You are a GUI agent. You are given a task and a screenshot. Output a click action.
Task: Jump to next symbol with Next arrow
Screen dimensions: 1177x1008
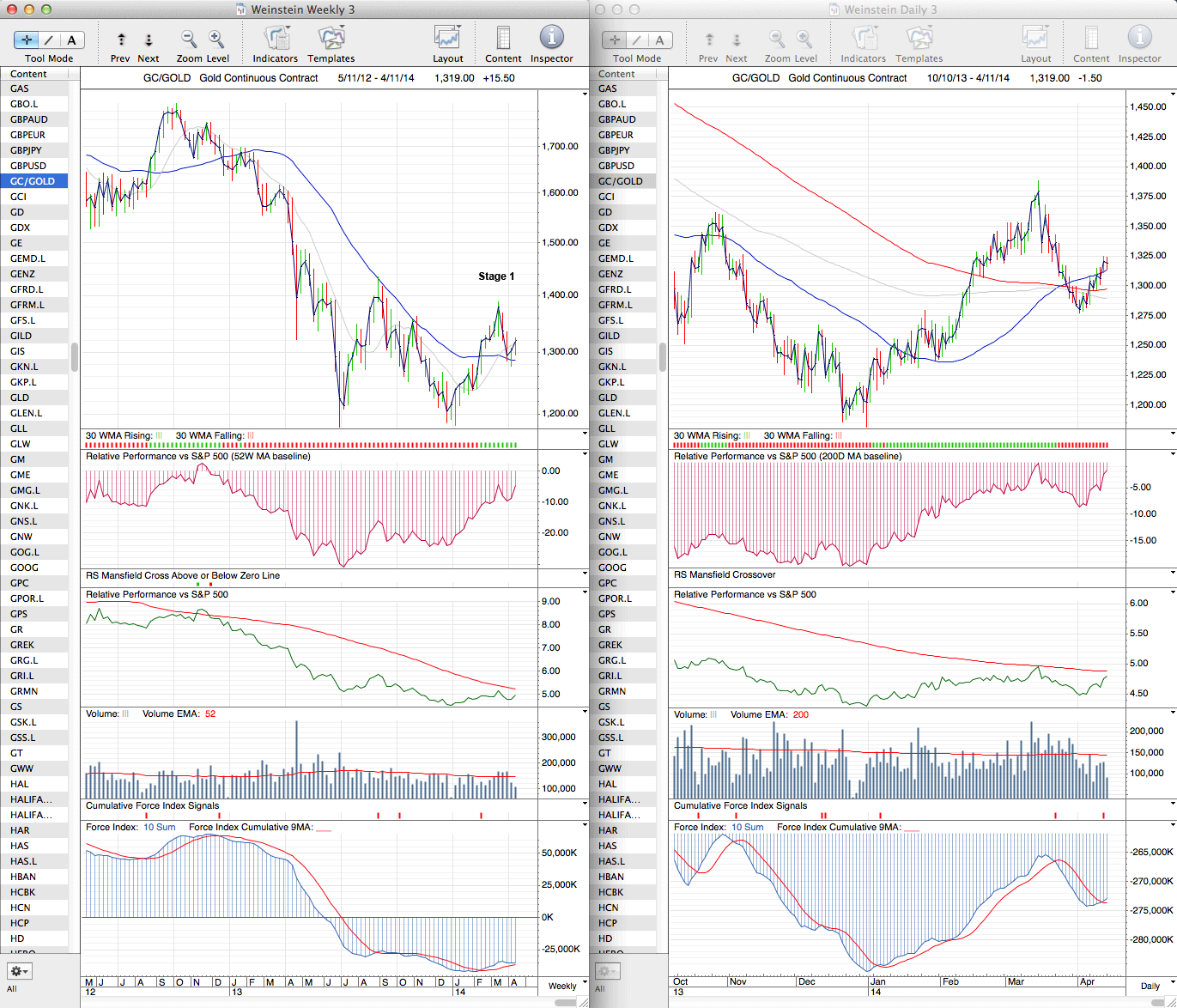pyautogui.click(x=149, y=39)
